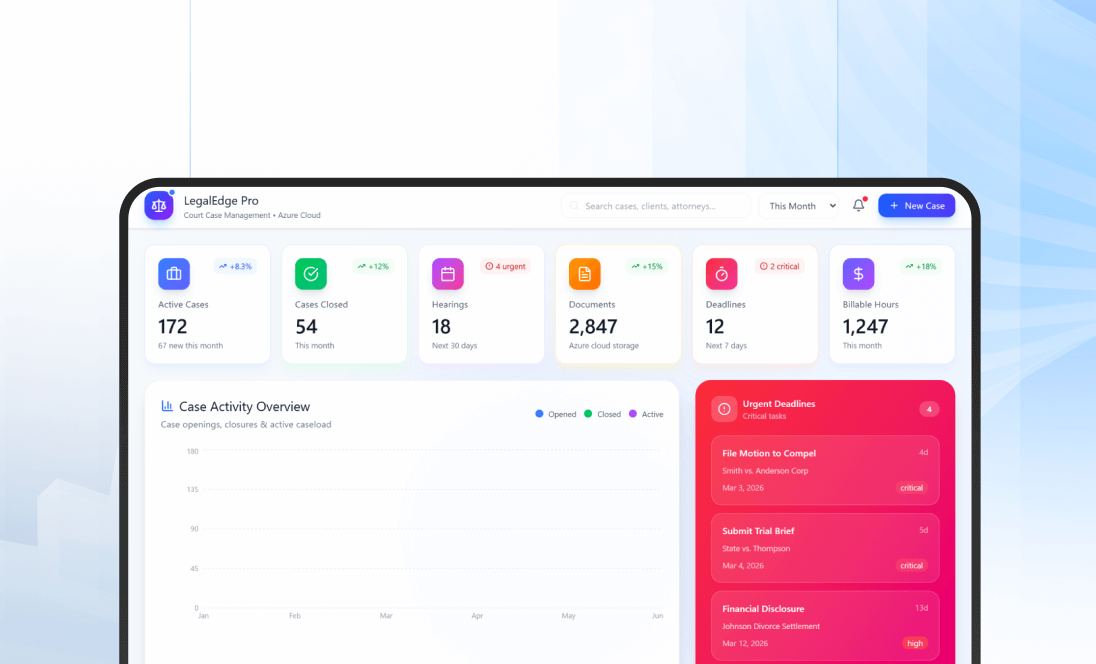This screenshot has height=664, width=1096.
Task: Click the Cases Closed checkmark icon
Action: coord(310,273)
